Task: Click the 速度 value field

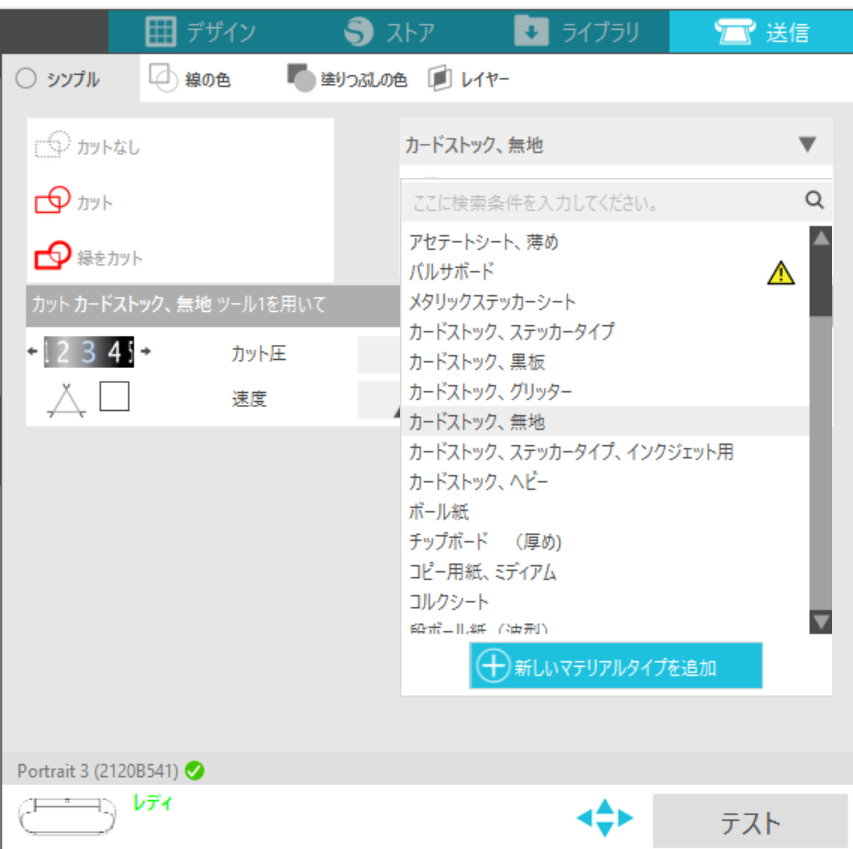Action: pyautogui.click(x=379, y=400)
